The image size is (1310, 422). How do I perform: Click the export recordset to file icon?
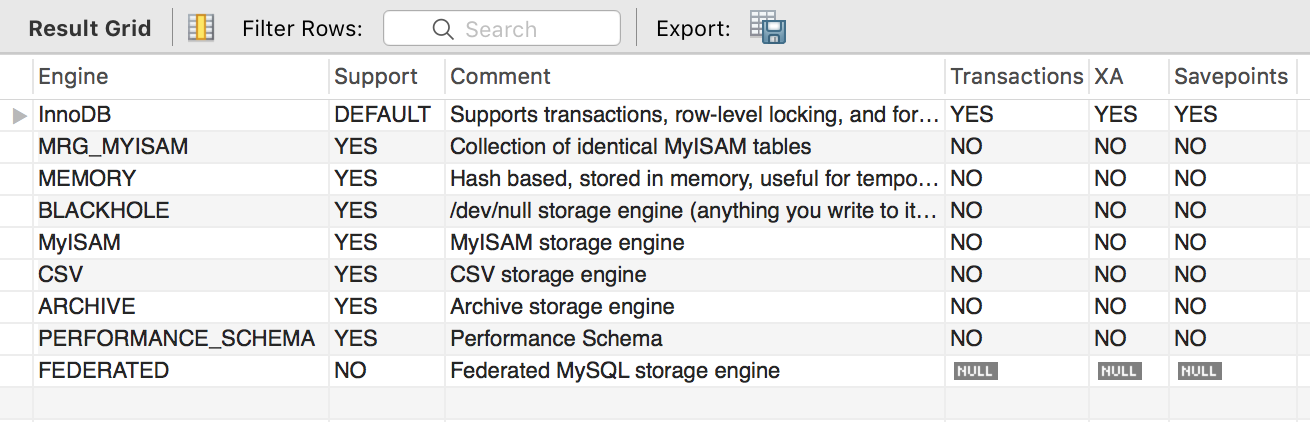click(768, 28)
